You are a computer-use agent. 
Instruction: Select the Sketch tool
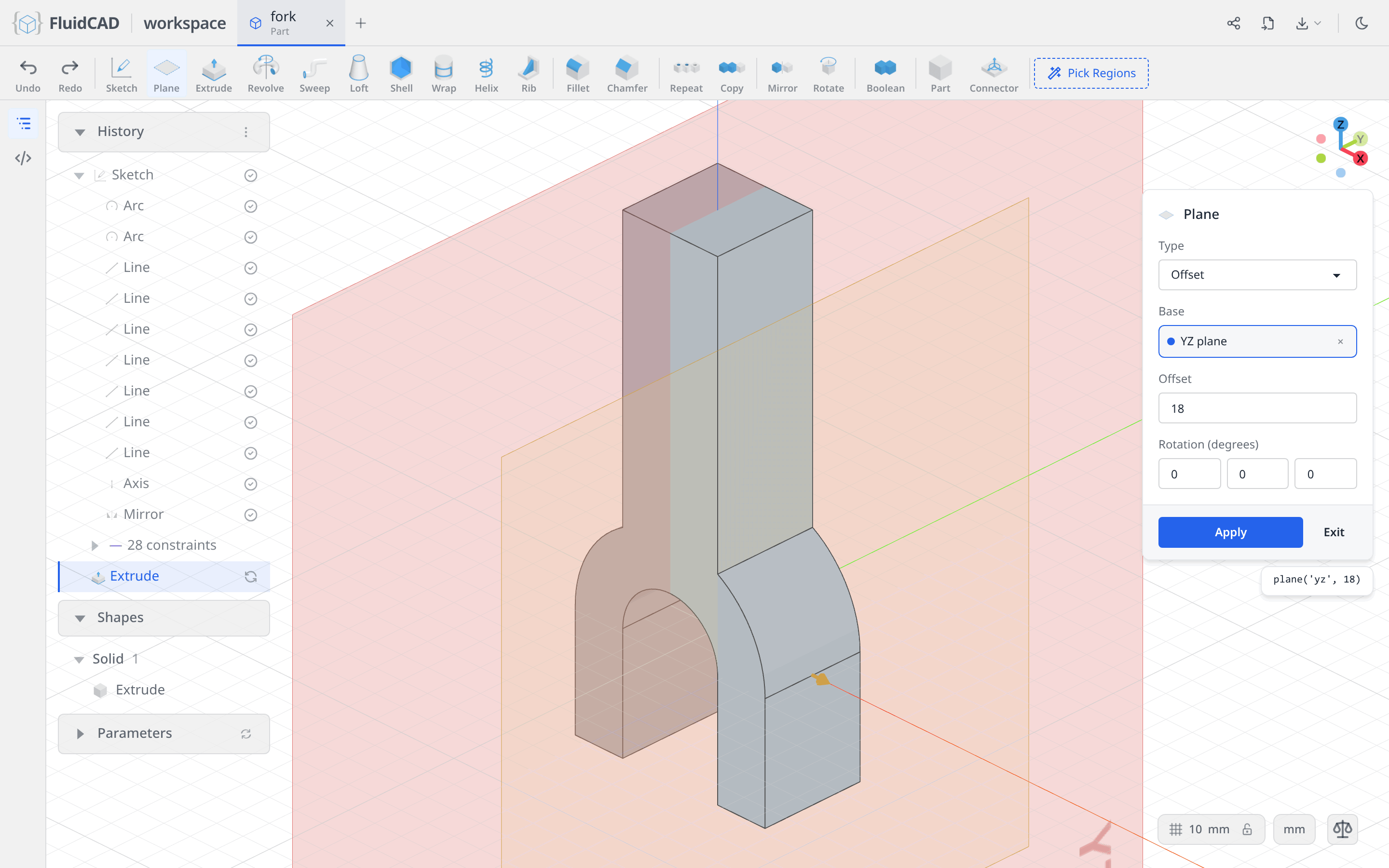tap(121, 74)
